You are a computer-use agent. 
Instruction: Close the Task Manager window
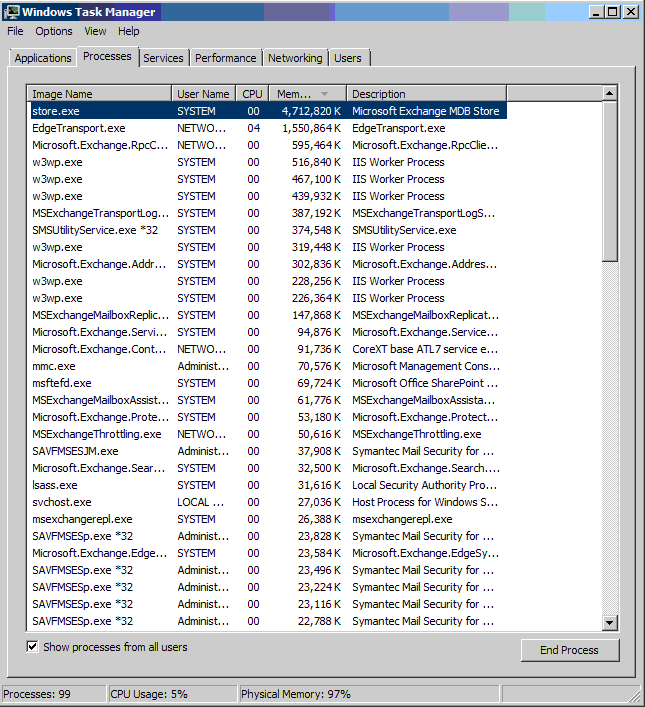[x=631, y=12]
